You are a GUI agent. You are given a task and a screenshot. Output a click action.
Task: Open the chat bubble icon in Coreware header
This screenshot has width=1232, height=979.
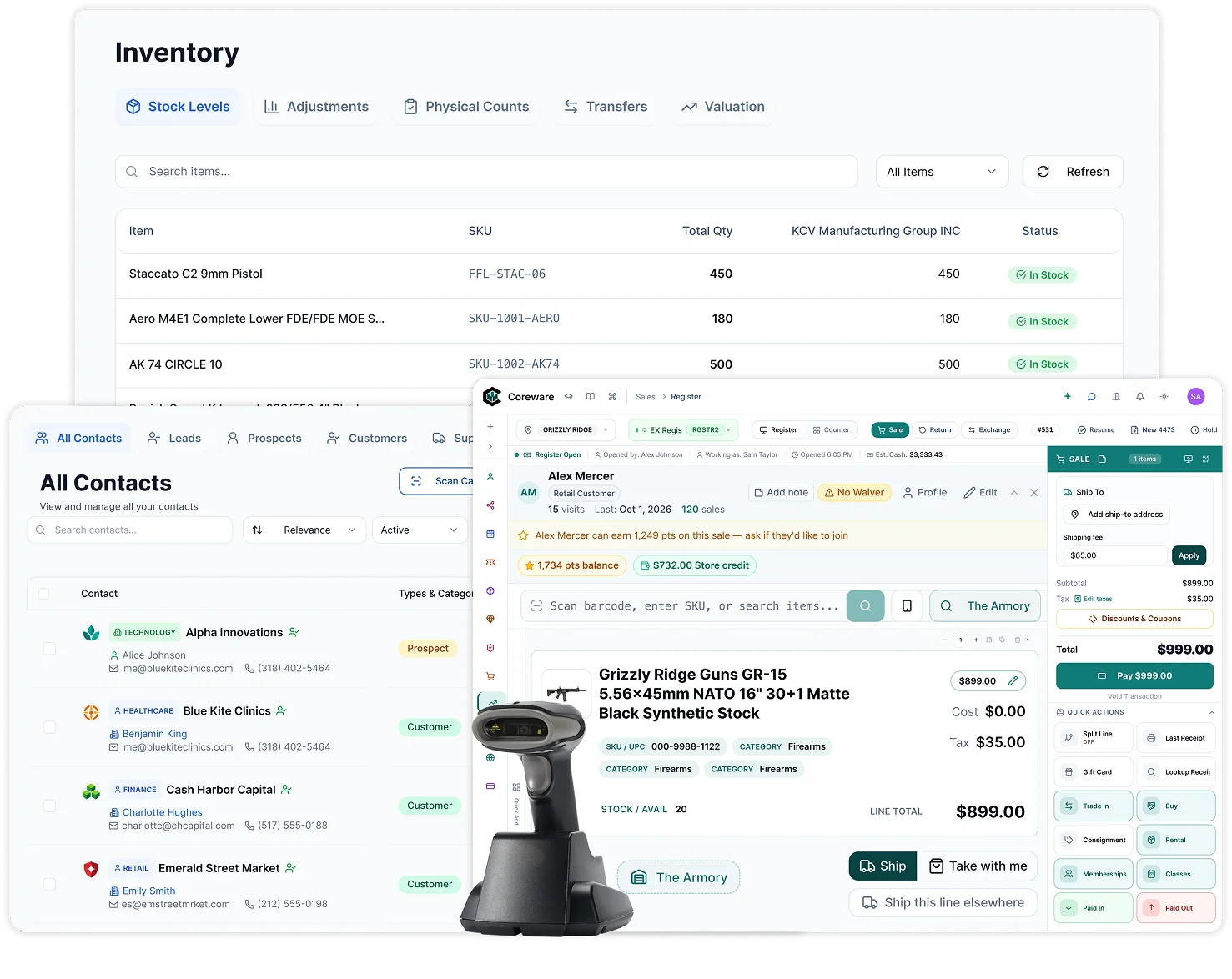(x=1091, y=397)
